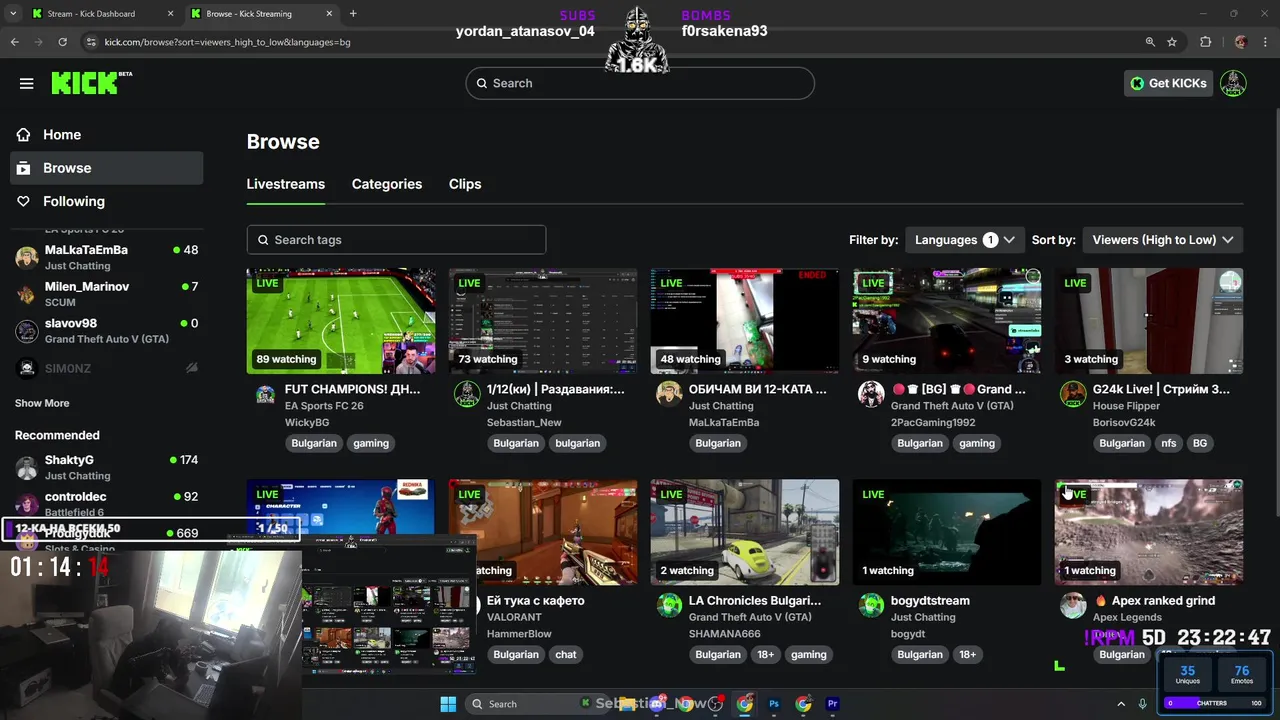Open the House Flipper category link
Image resolution: width=1280 pixels, height=720 pixels.
1126,406
